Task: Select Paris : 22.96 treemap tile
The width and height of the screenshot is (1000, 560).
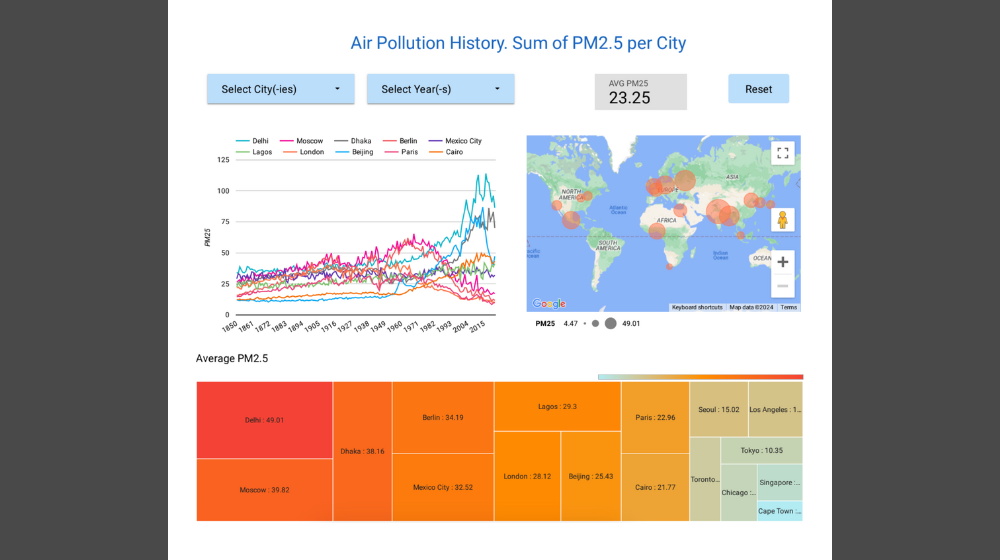Action: (655, 418)
